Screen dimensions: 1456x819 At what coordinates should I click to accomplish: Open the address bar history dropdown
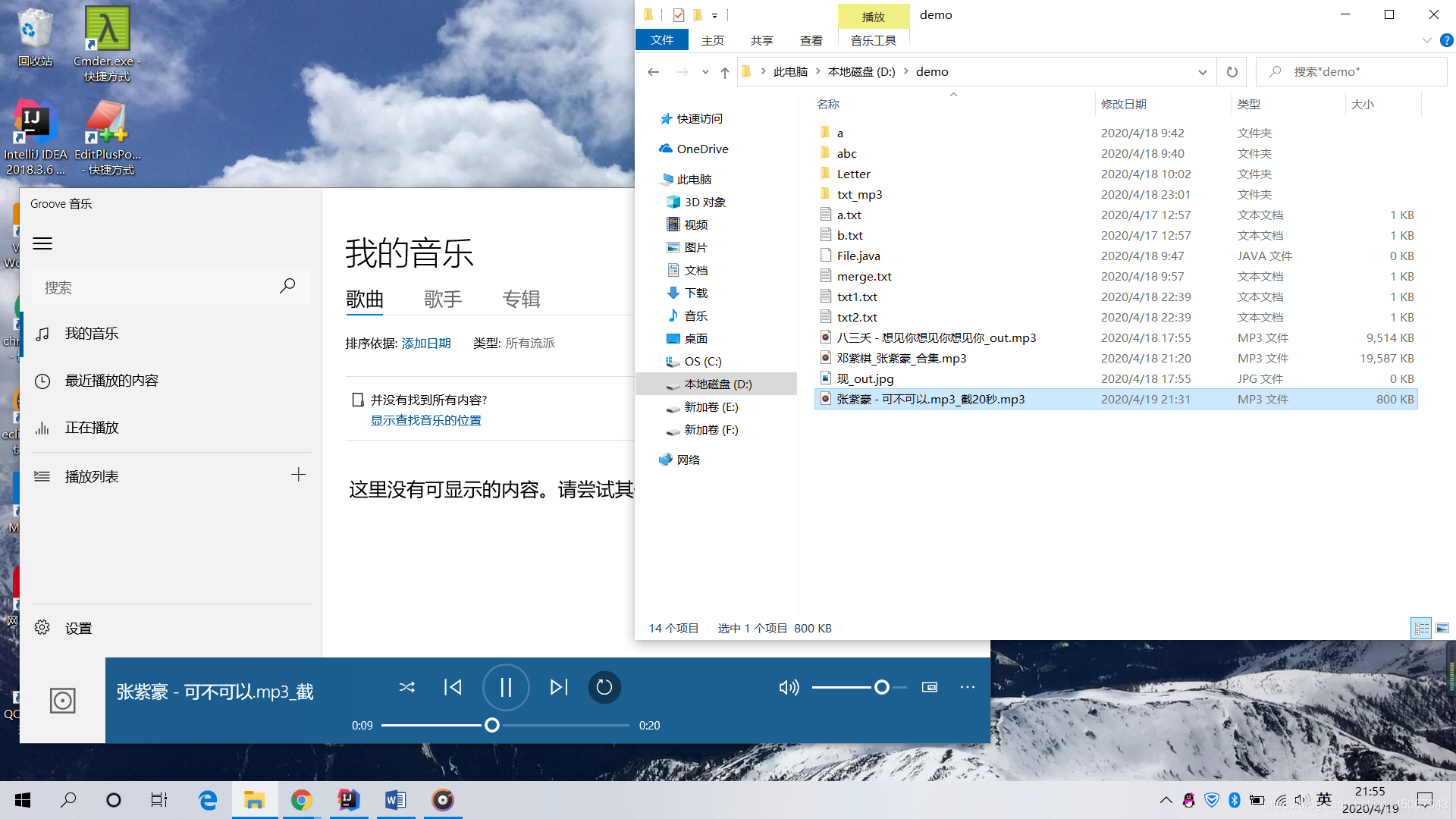pyautogui.click(x=1202, y=71)
